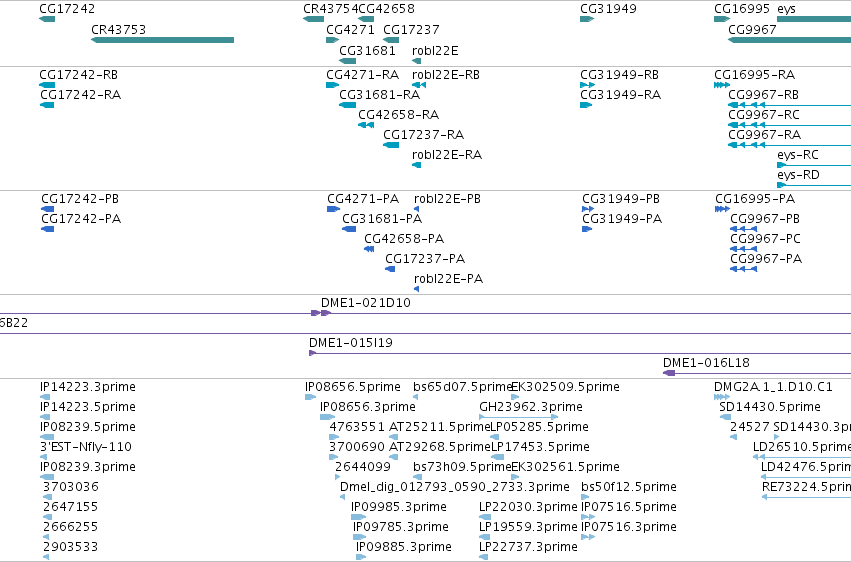Select transcript CG17242-RA
The height and width of the screenshot is (562, 851).
pyautogui.click(x=80, y=95)
